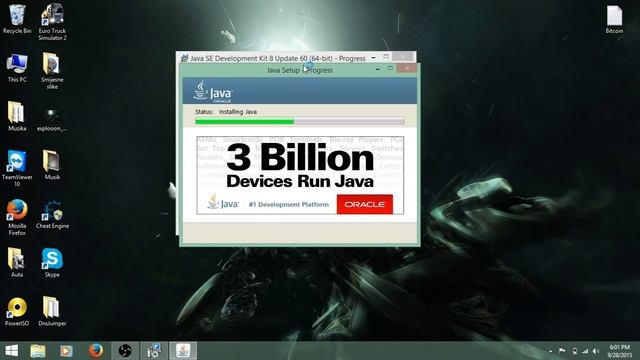
Task: Click the Oracle red logo button
Action: (x=364, y=204)
